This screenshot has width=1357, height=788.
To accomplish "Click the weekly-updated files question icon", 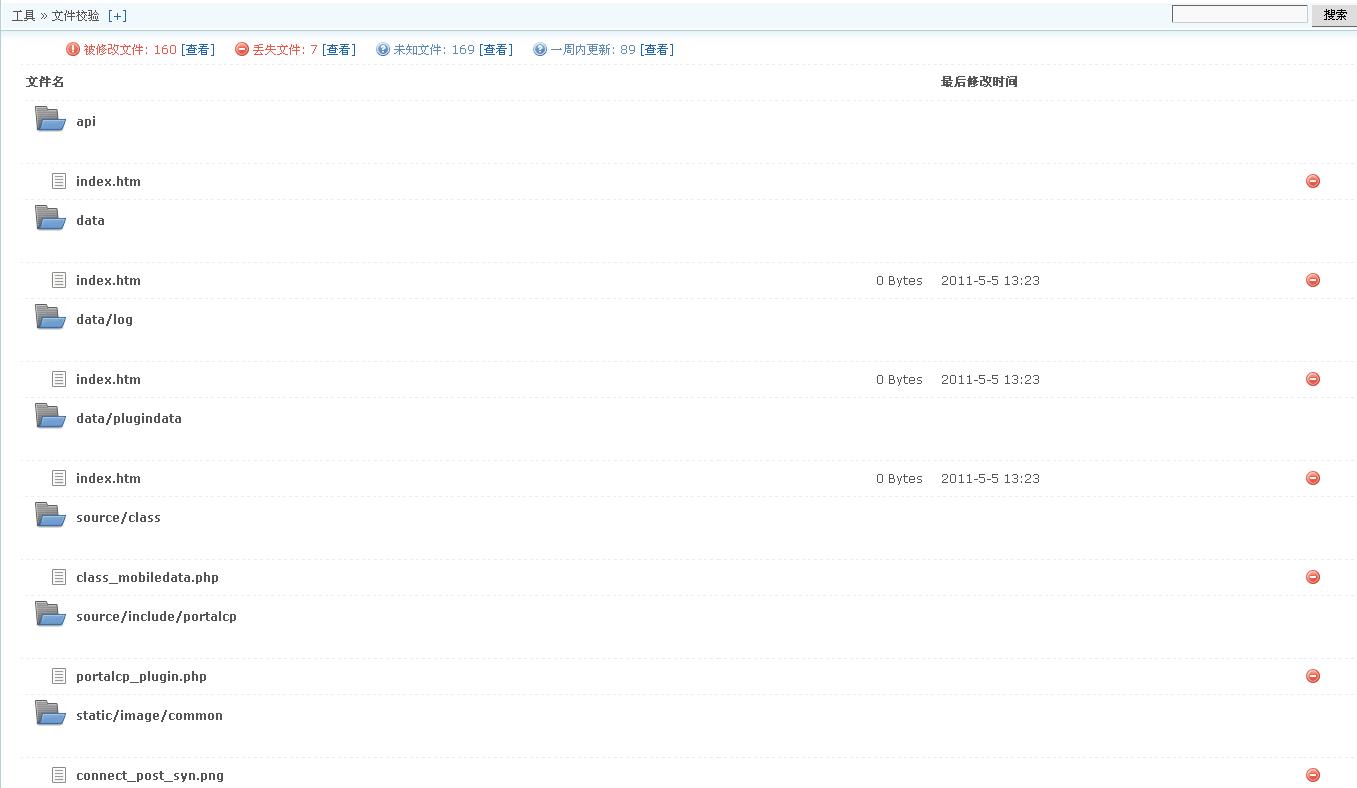I will coord(540,49).
